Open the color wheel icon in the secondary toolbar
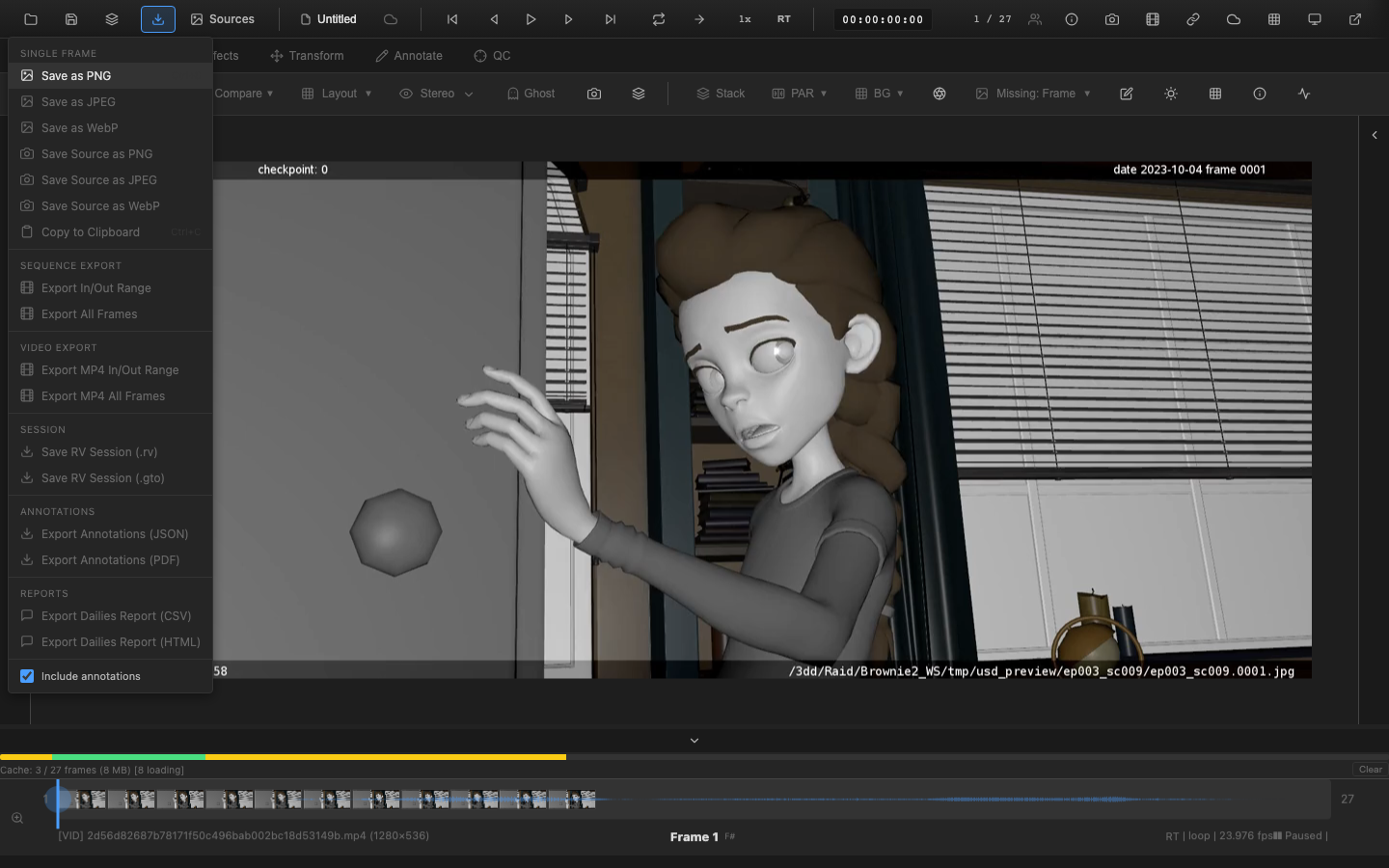Image resolution: width=1389 pixels, height=868 pixels. pyautogui.click(x=940, y=94)
